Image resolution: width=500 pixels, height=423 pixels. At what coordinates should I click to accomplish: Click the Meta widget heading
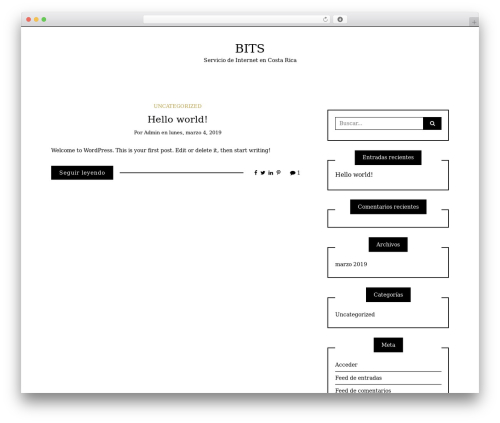click(388, 345)
